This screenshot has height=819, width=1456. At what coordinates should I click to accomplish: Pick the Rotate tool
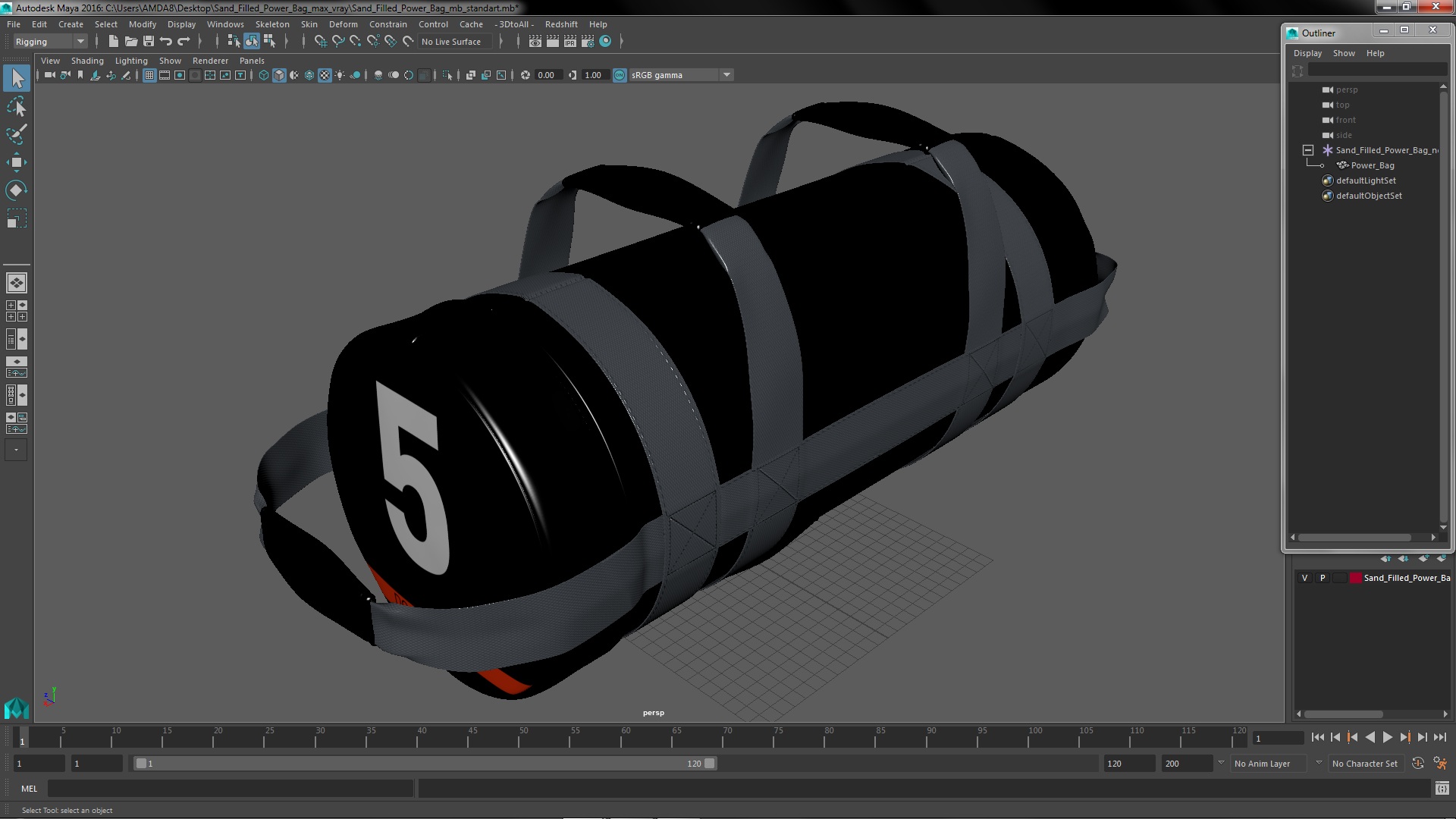coord(17,190)
